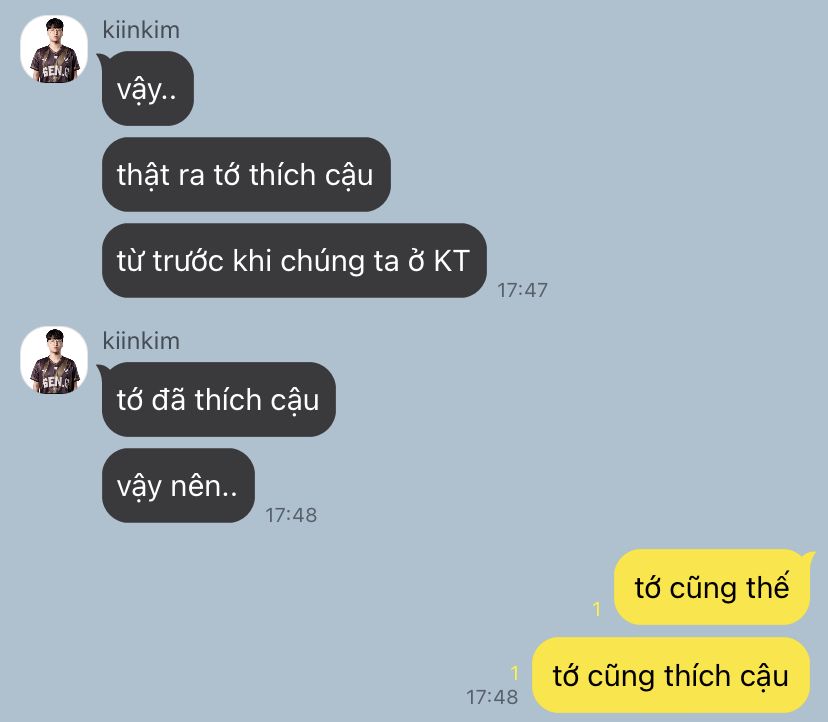
Task: Click the 17:48 timestamp beside yellow message
Action: click(492, 697)
